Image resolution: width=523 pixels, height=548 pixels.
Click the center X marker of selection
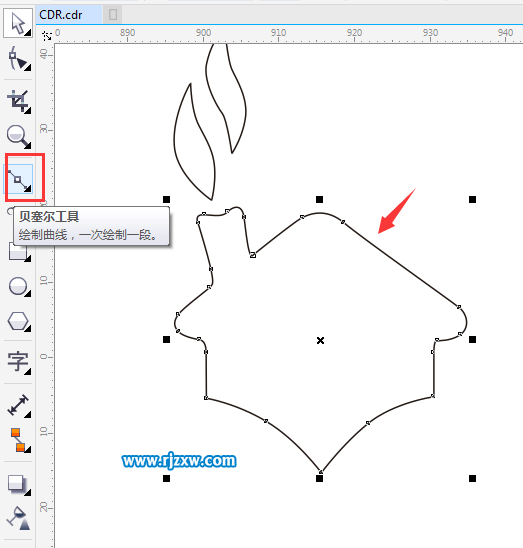pos(320,340)
